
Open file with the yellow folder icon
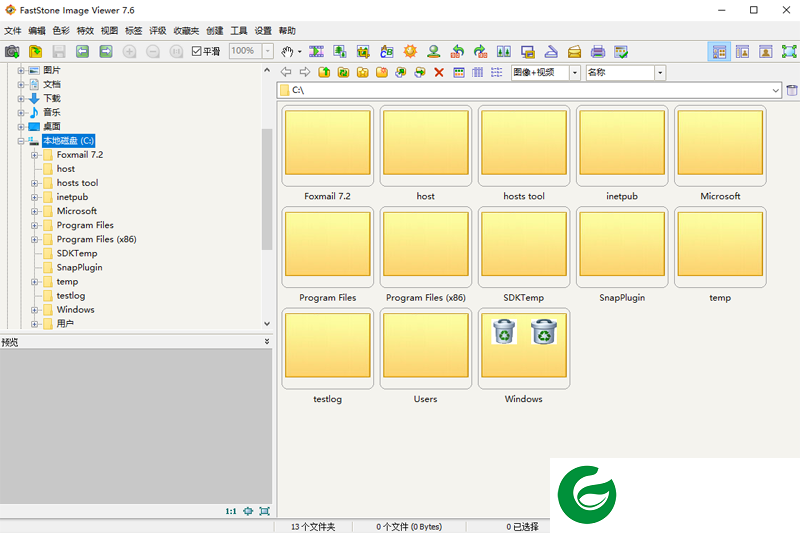click(35, 52)
